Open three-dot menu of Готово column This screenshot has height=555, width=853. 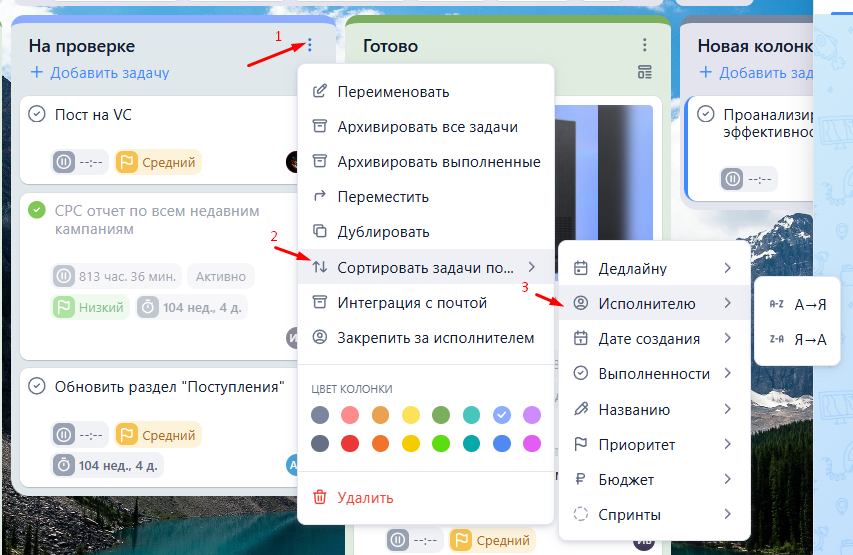tap(645, 45)
